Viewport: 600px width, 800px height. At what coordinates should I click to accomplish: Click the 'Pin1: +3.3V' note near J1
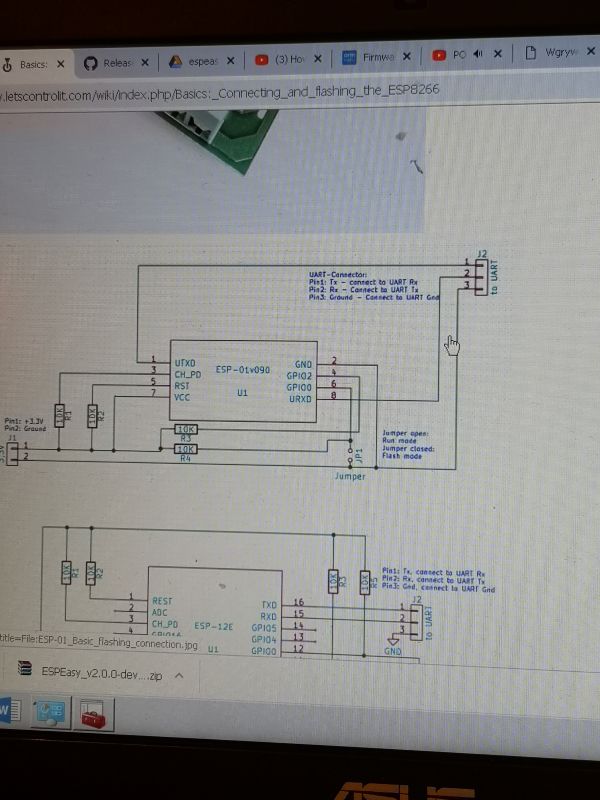[24, 421]
